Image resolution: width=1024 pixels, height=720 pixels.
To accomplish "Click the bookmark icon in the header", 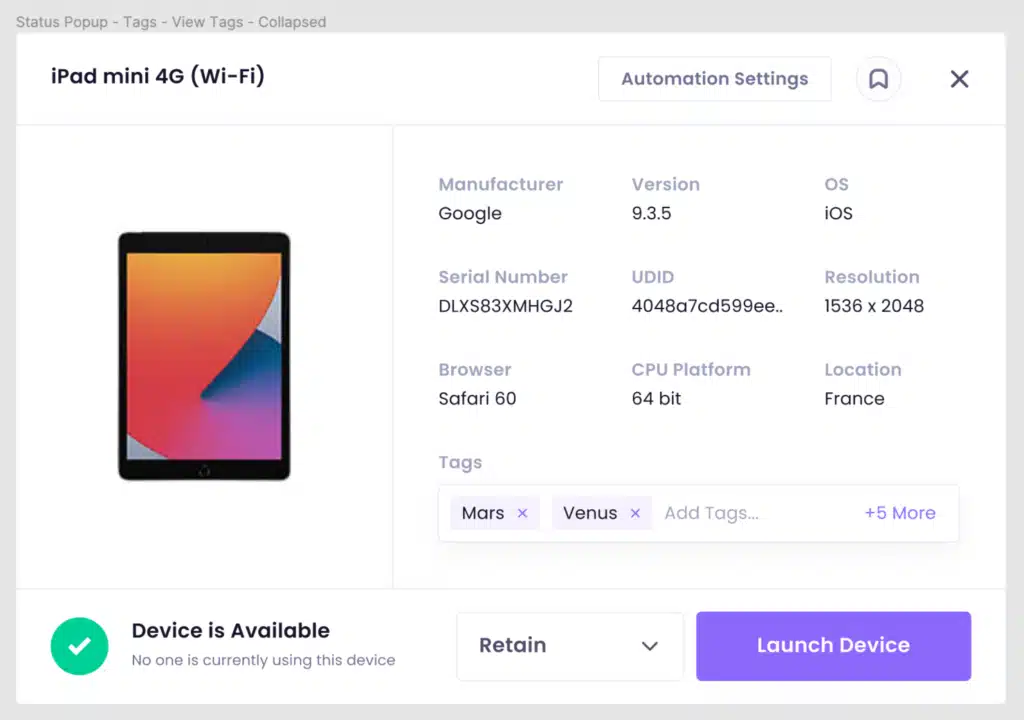I will coord(878,79).
